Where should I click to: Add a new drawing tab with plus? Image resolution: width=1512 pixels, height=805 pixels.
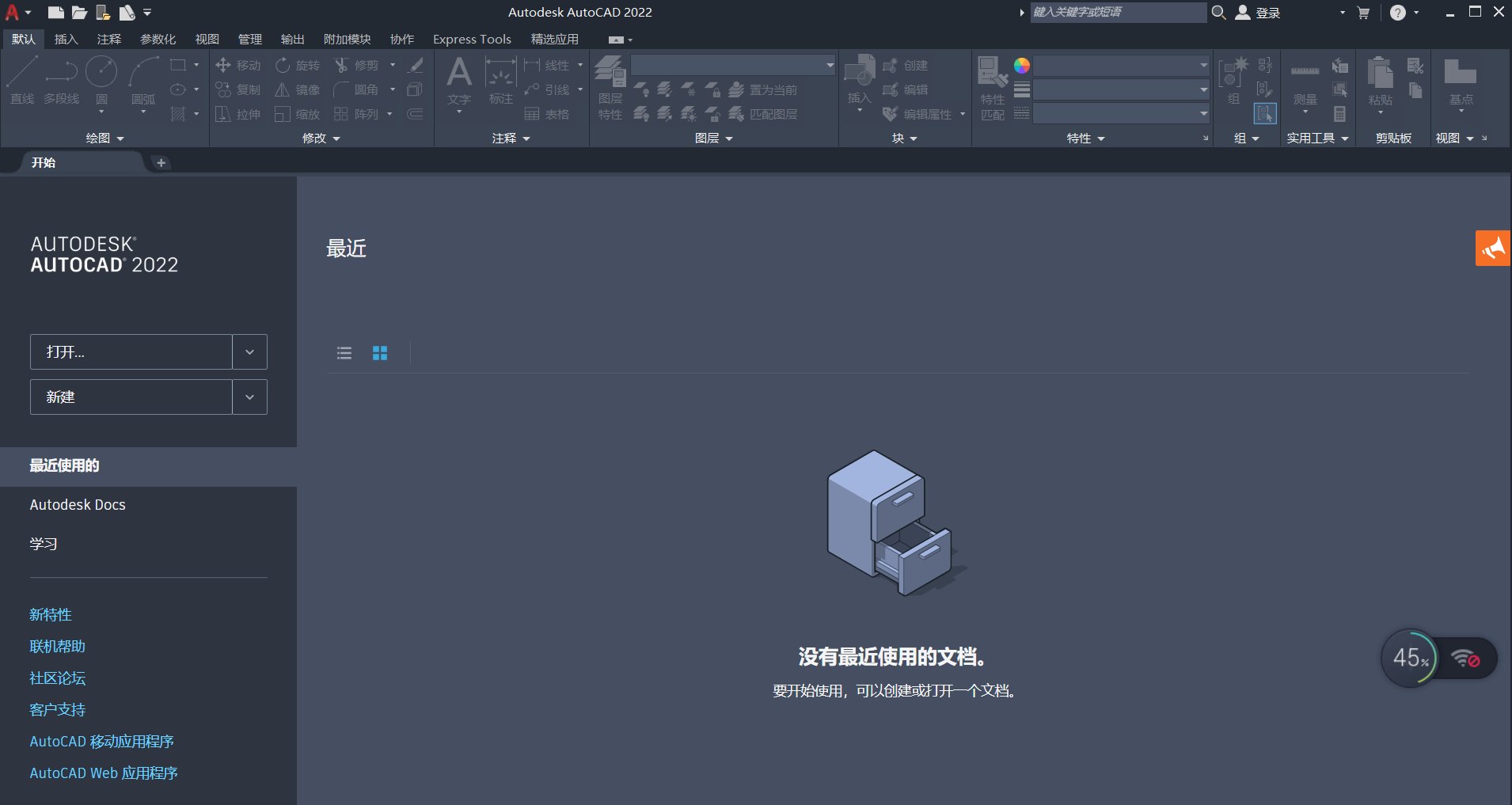click(161, 162)
